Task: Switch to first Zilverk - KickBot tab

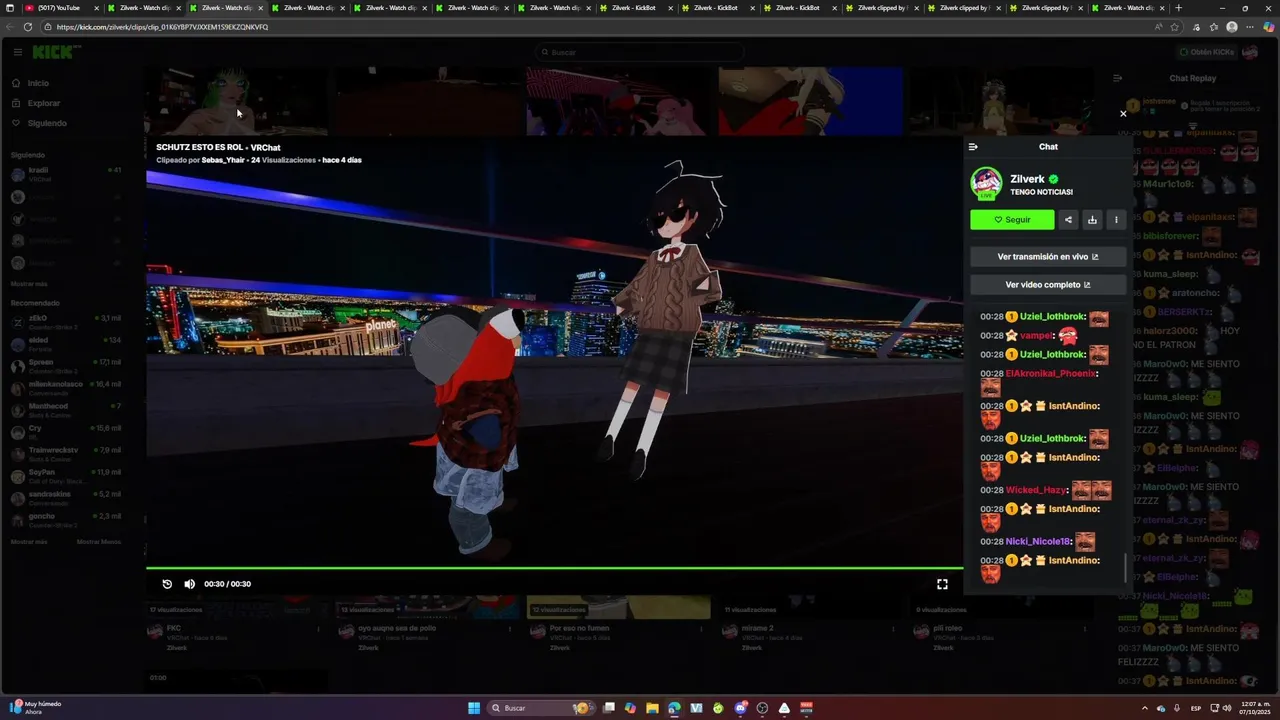Action: [x=633, y=8]
